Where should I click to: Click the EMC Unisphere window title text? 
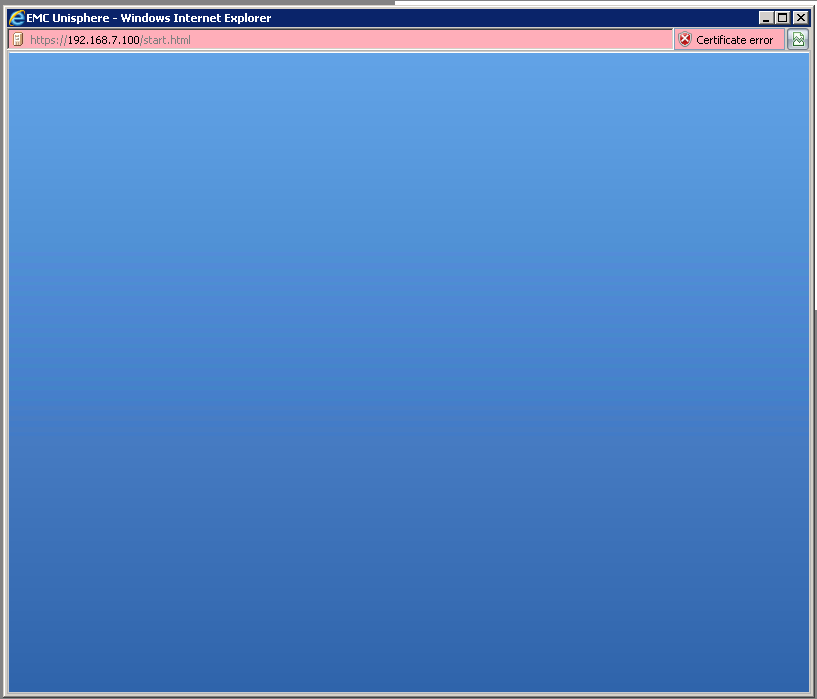tap(148, 18)
